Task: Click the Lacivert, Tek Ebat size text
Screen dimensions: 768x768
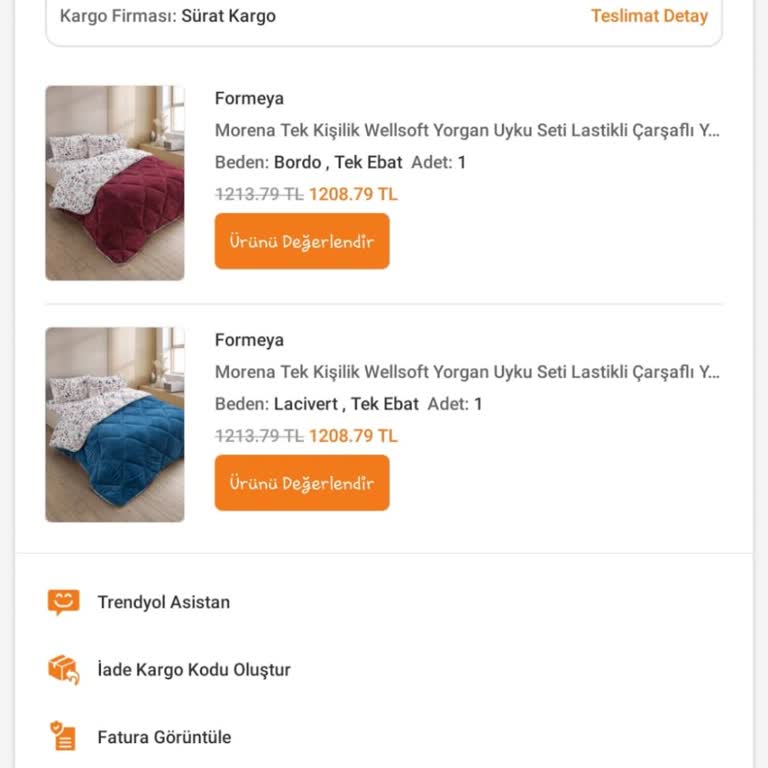Action: pyautogui.click(x=346, y=404)
